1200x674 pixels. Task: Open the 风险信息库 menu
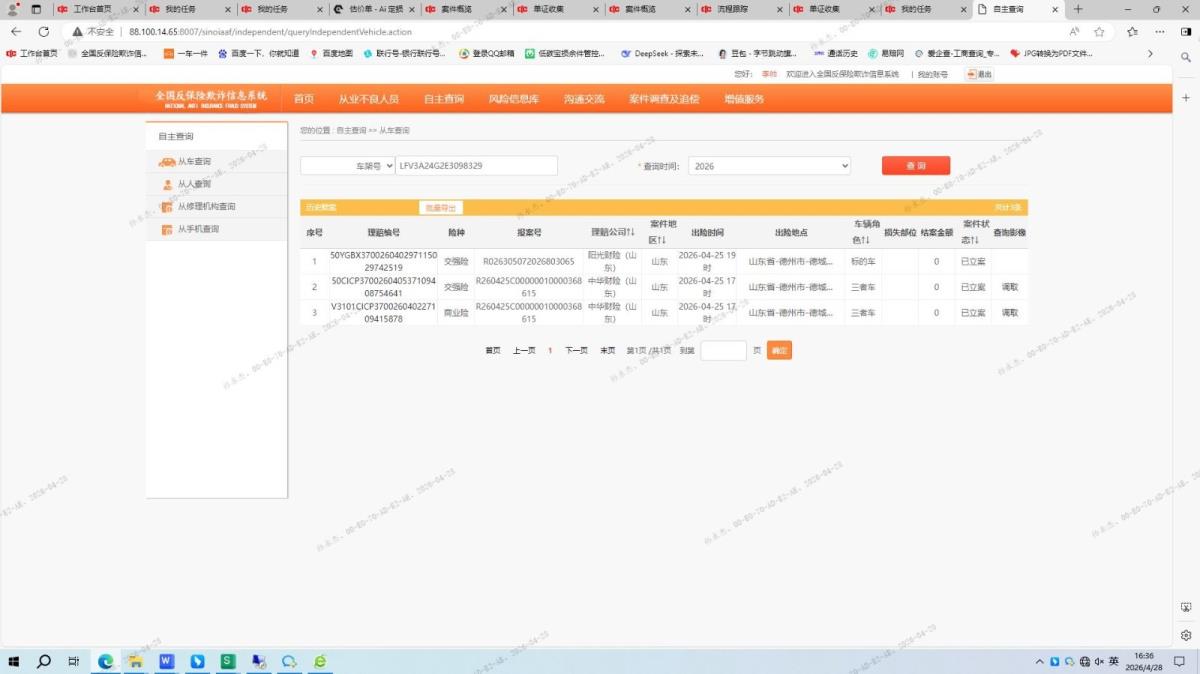pos(514,99)
